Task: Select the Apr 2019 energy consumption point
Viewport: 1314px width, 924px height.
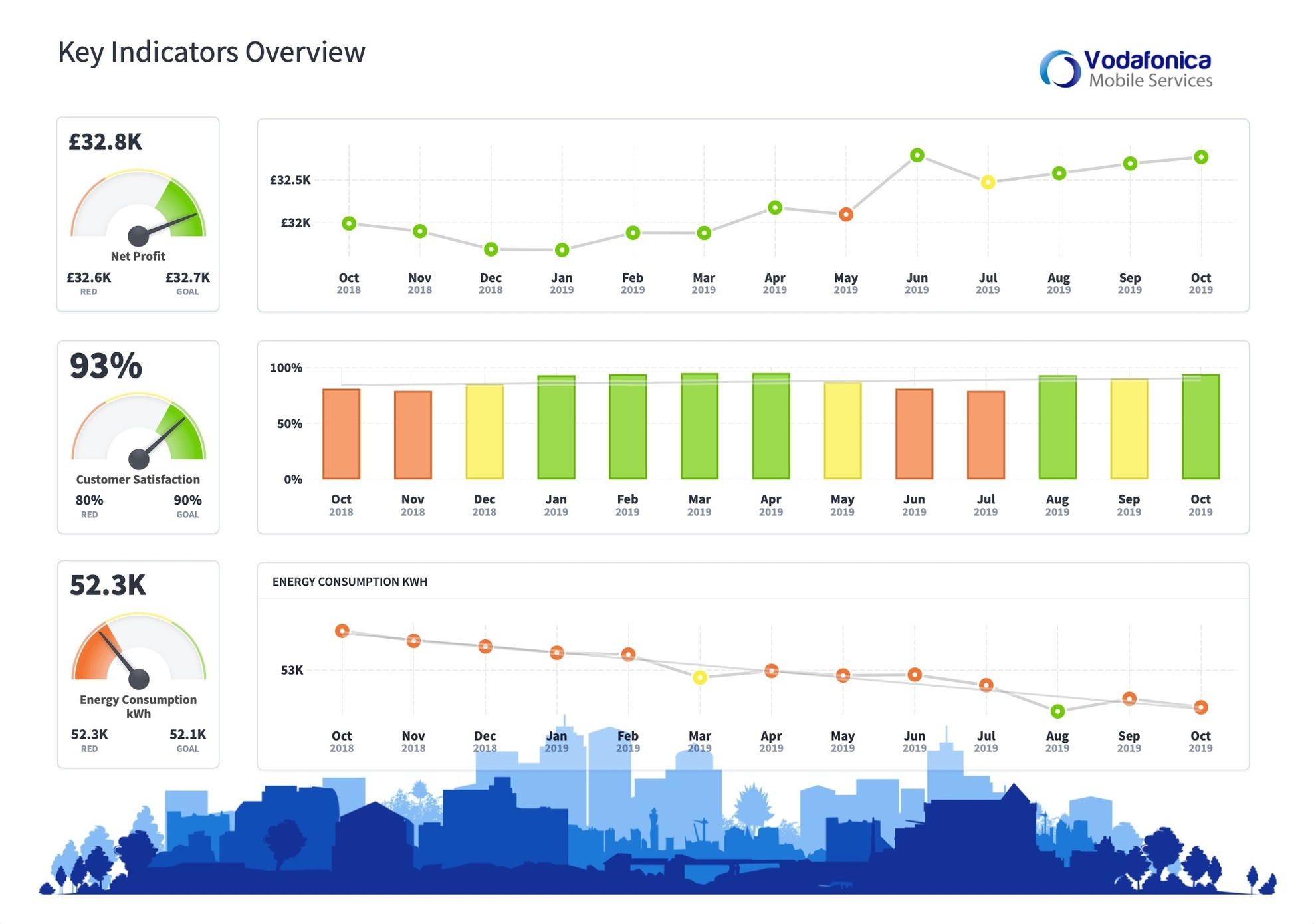Action: [772, 671]
